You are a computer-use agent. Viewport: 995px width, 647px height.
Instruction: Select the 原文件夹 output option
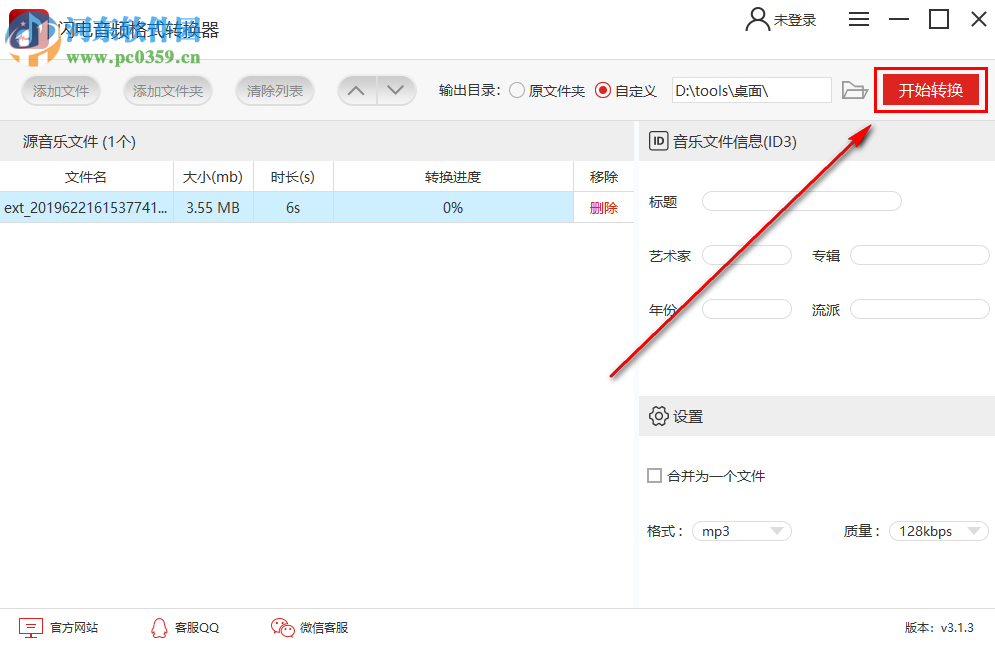click(x=516, y=89)
